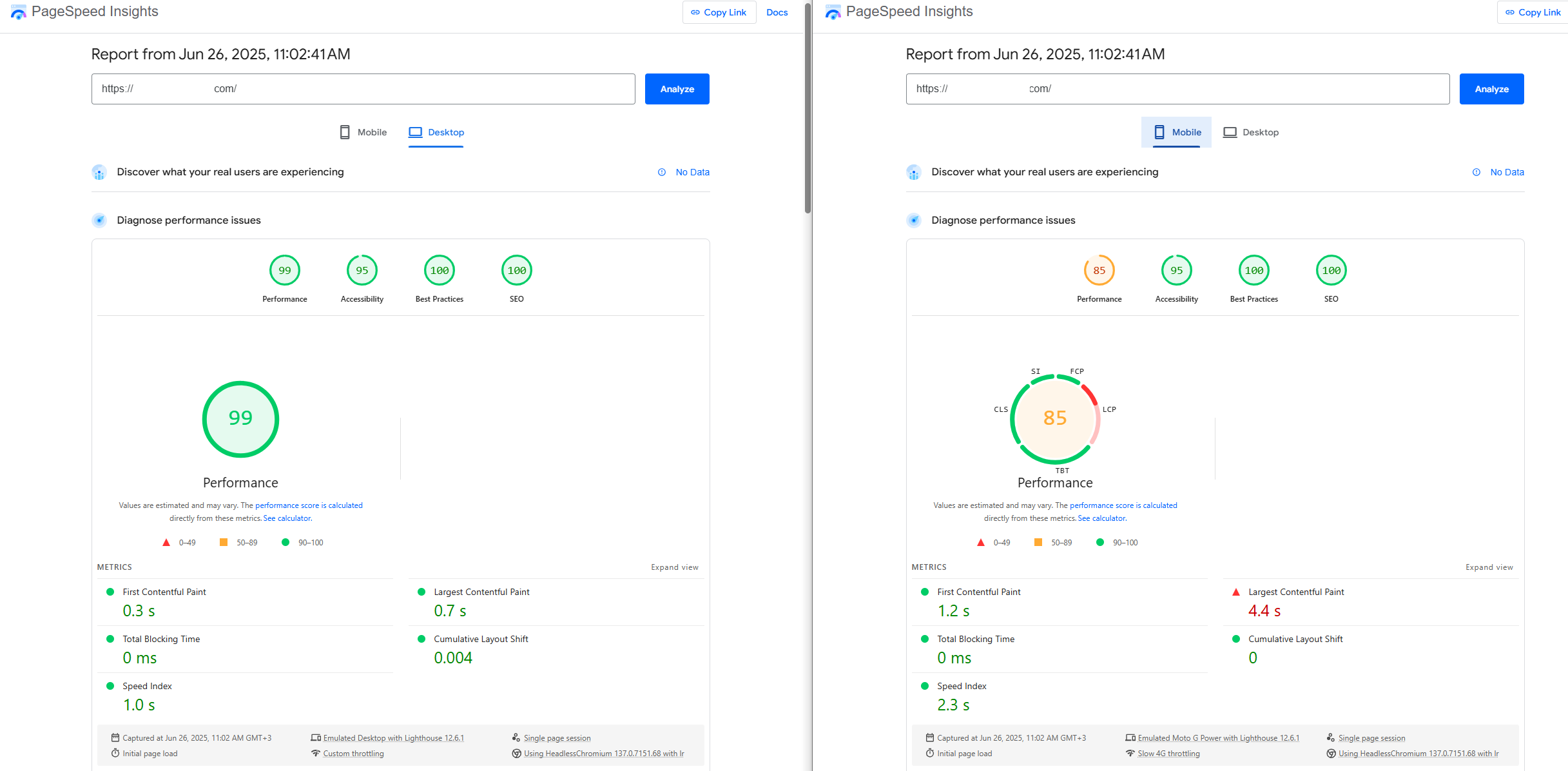Viewport: 1568px width, 771px height.
Task: Click the large 99 performance circle
Action: (240, 419)
